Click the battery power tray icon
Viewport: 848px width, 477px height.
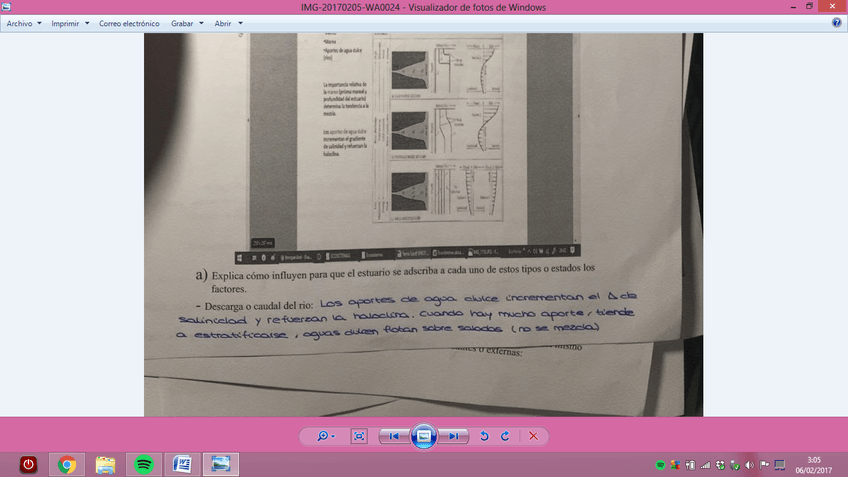(690, 465)
